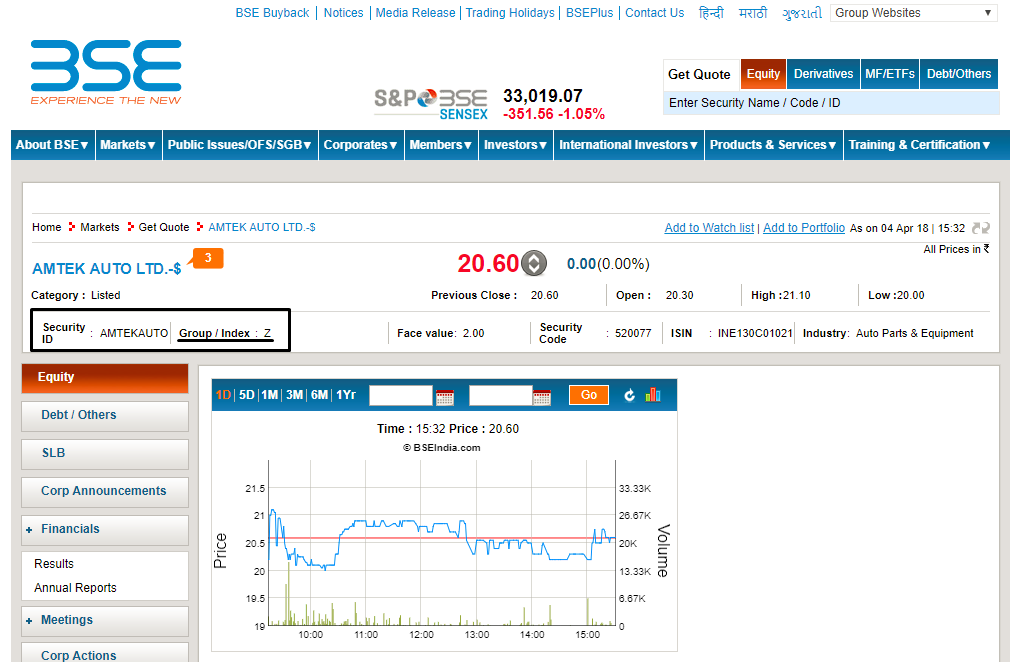The height and width of the screenshot is (662, 1031).
Task: Open International Investors menu
Action: point(629,145)
